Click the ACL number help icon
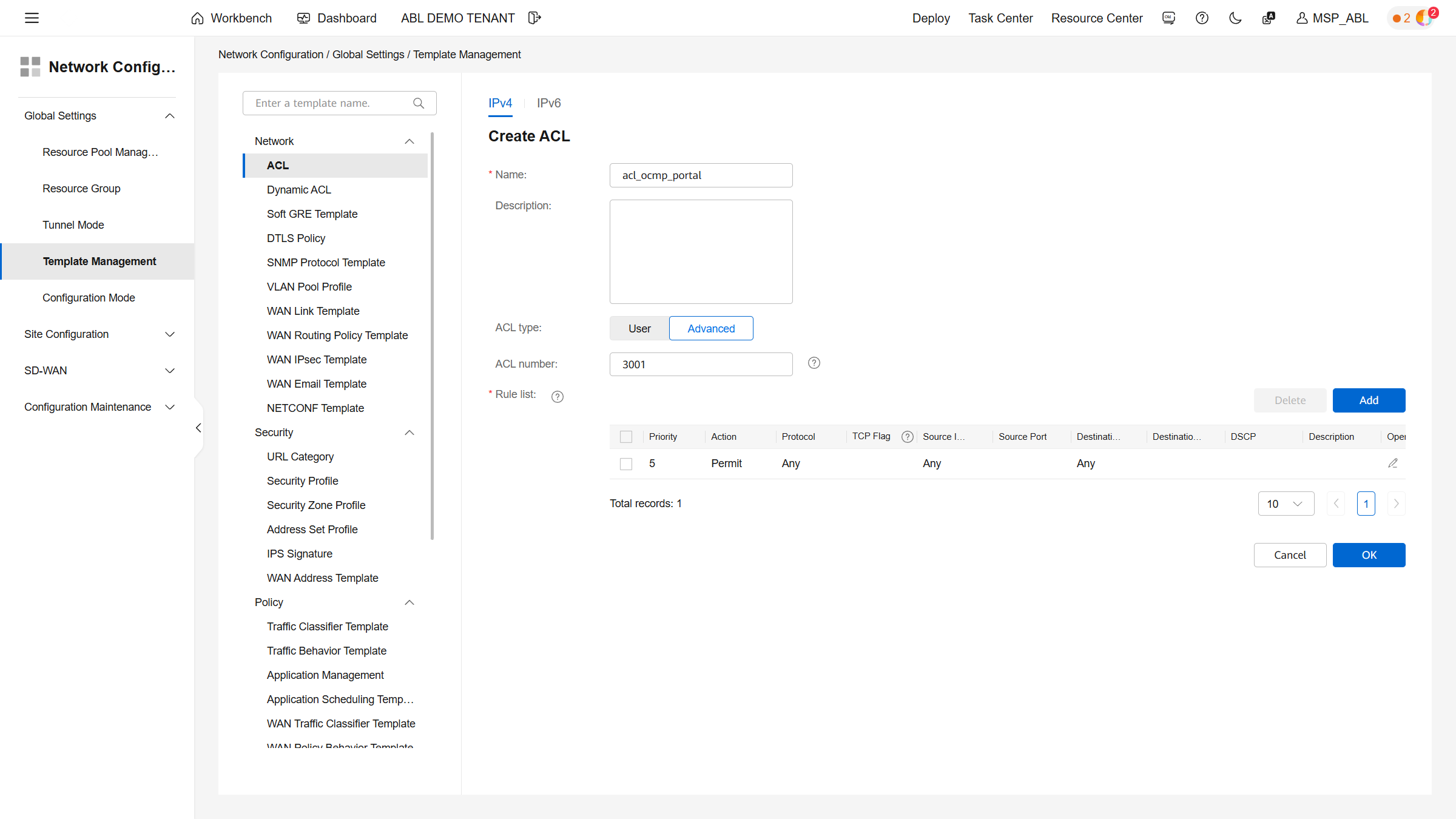The image size is (1456, 819). pos(814,363)
